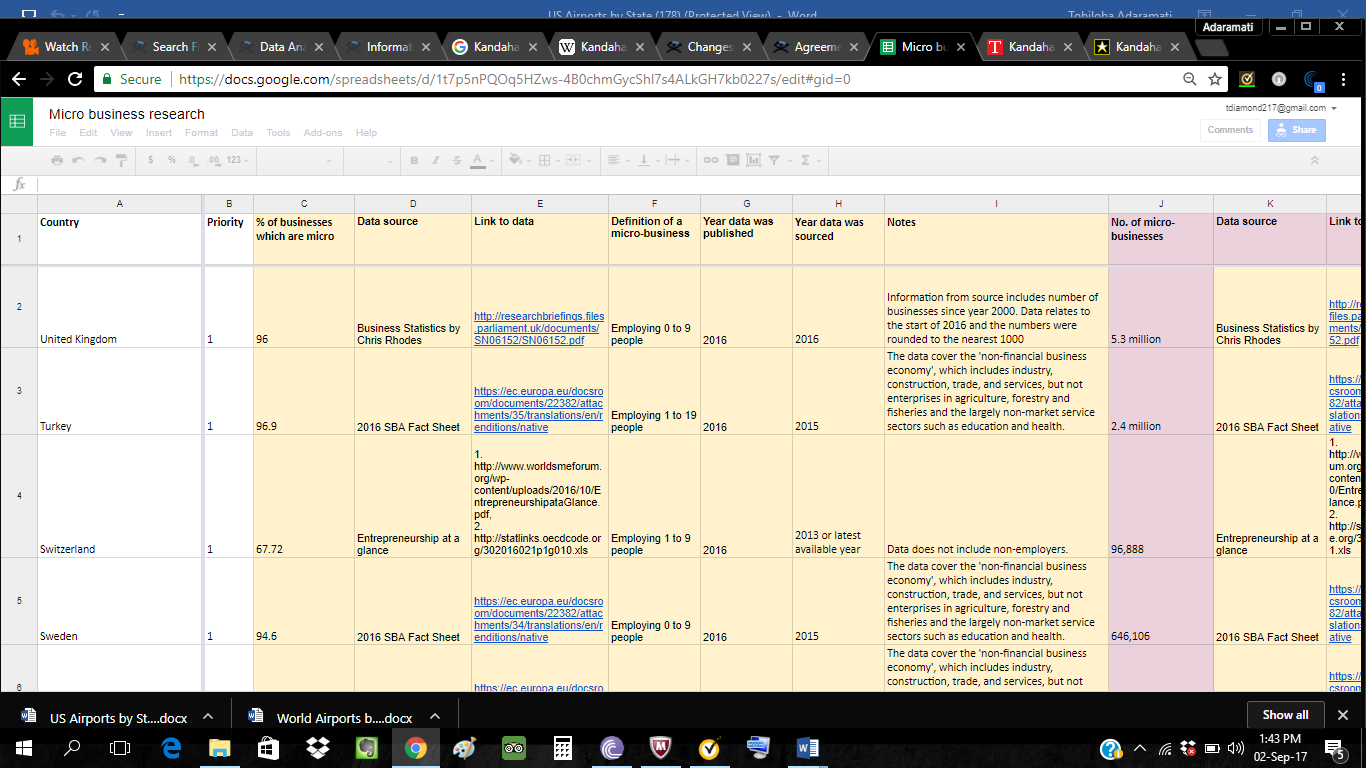Insert a chart
Screen dimensions: 1366x768
point(753,160)
